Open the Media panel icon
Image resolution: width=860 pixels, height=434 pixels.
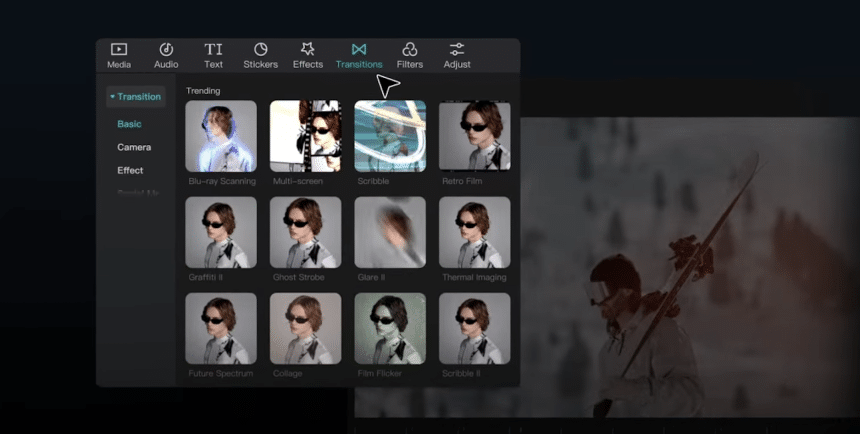[x=119, y=50]
